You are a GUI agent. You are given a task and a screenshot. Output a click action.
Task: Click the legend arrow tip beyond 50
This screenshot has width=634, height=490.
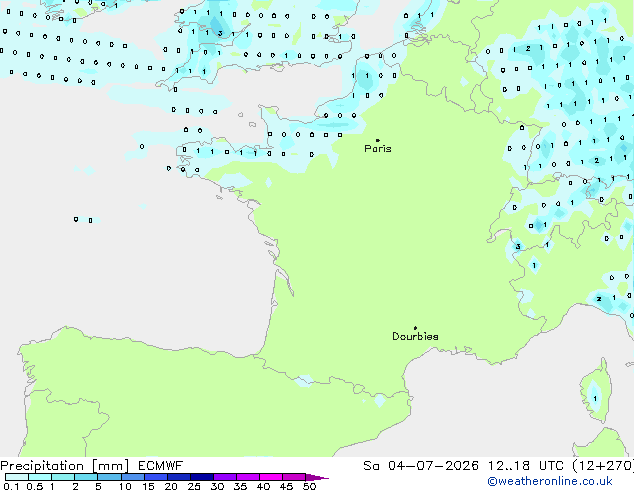317,478
